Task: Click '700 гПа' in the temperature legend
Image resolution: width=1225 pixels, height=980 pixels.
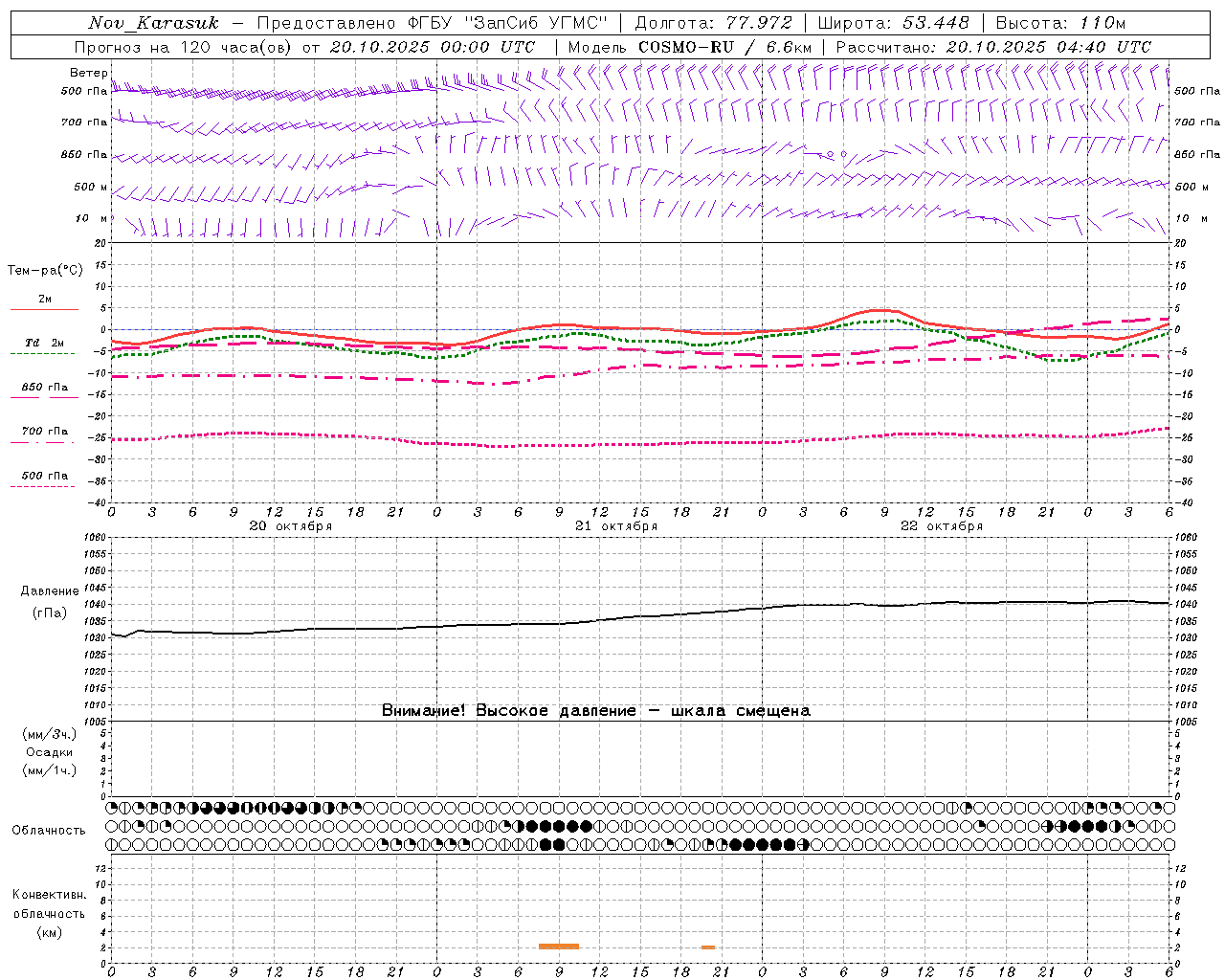Action: (x=44, y=432)
